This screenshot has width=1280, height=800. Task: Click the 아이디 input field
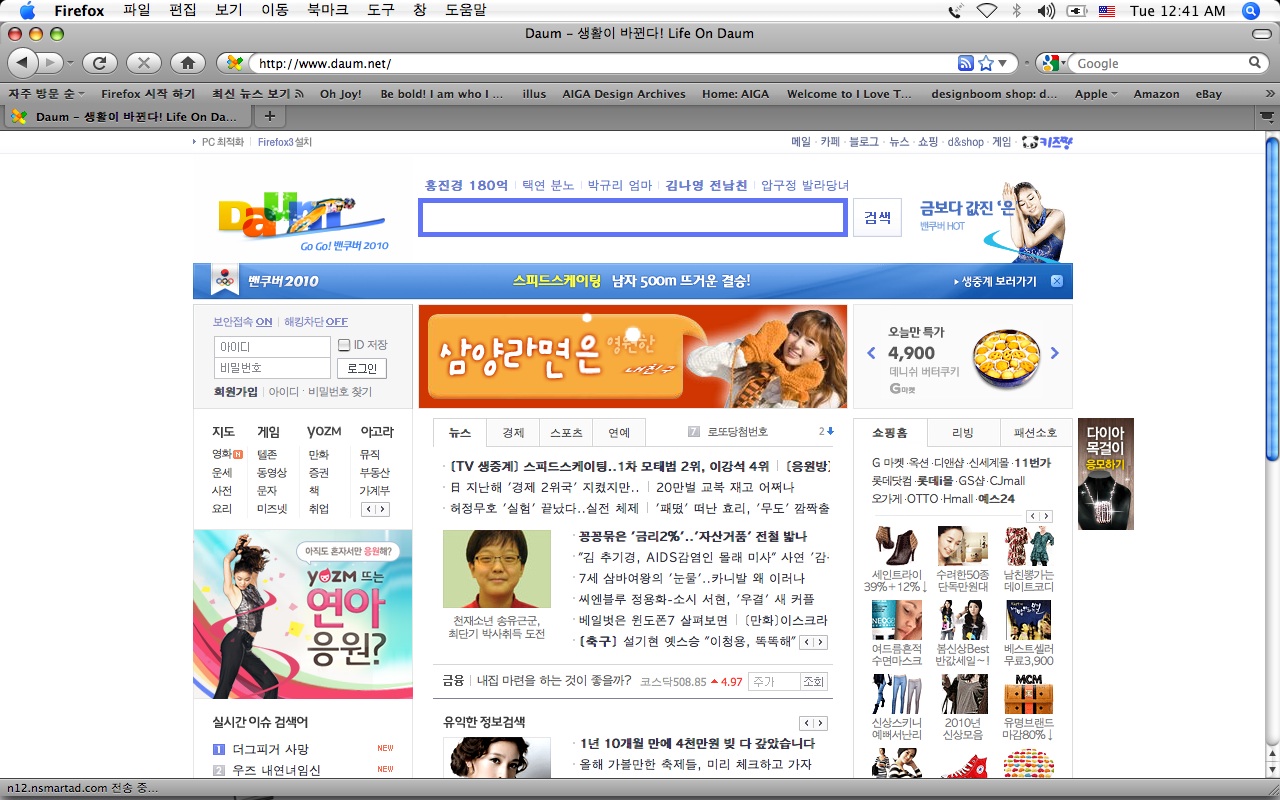click(x=272, y=347)
